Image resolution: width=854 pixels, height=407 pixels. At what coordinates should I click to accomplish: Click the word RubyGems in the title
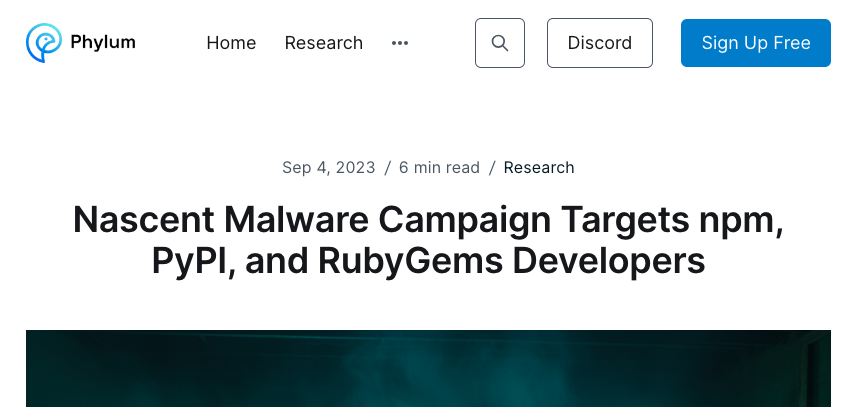click(x=410, y=261)
